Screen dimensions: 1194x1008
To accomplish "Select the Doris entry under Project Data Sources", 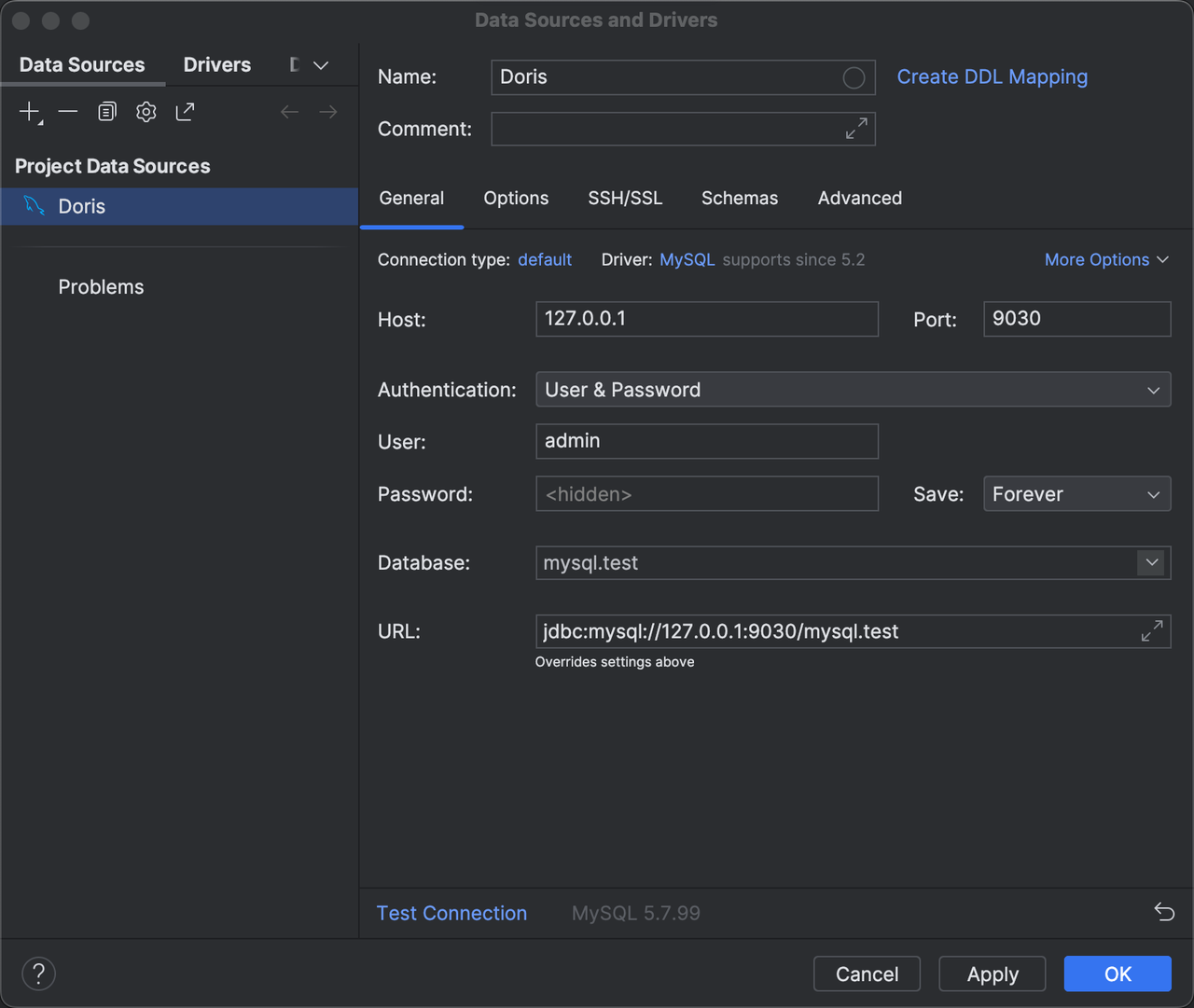I will [x=81, y=206].
